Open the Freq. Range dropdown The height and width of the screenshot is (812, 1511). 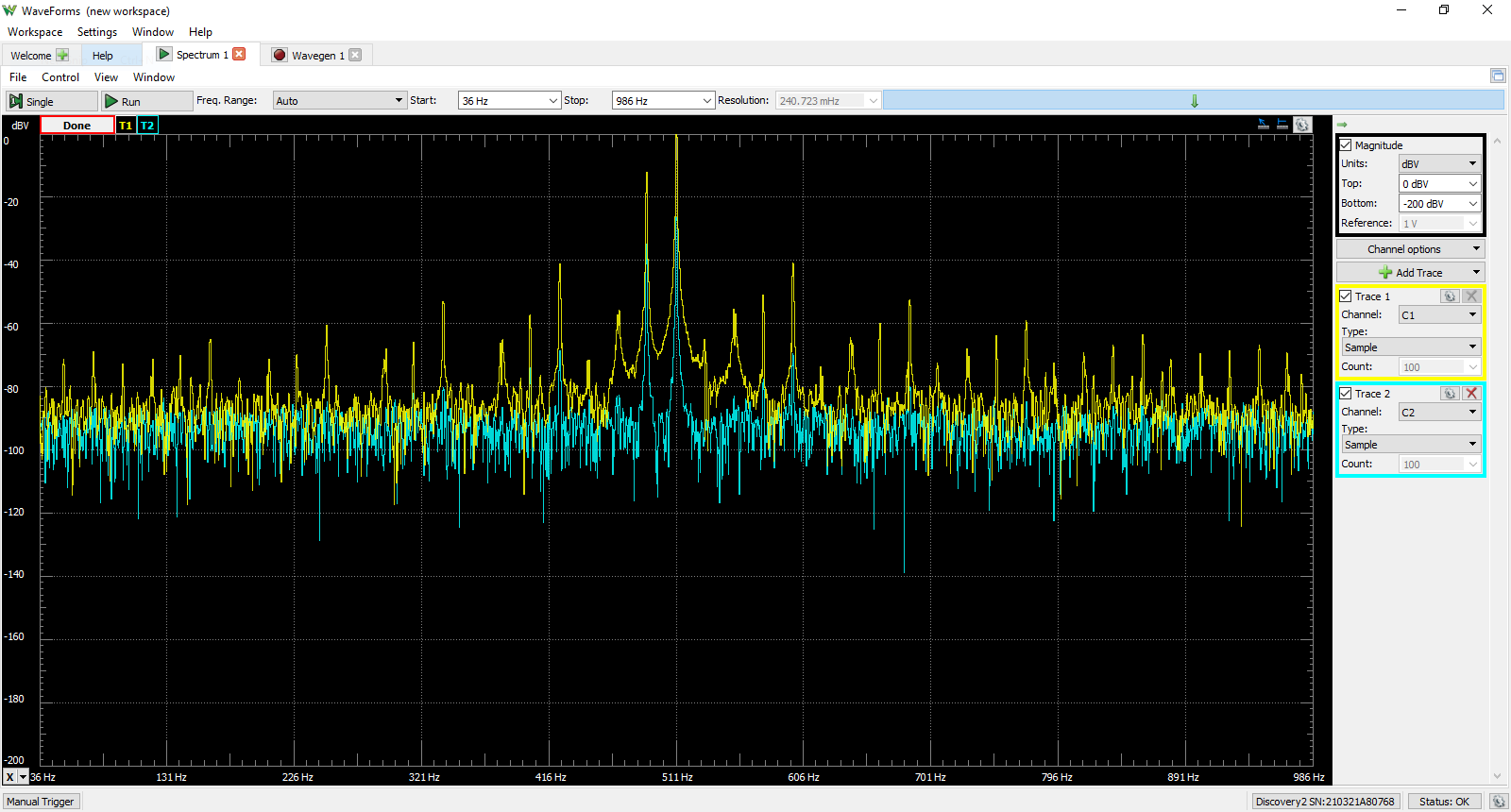pyautogui.click(x=339, y=100)
